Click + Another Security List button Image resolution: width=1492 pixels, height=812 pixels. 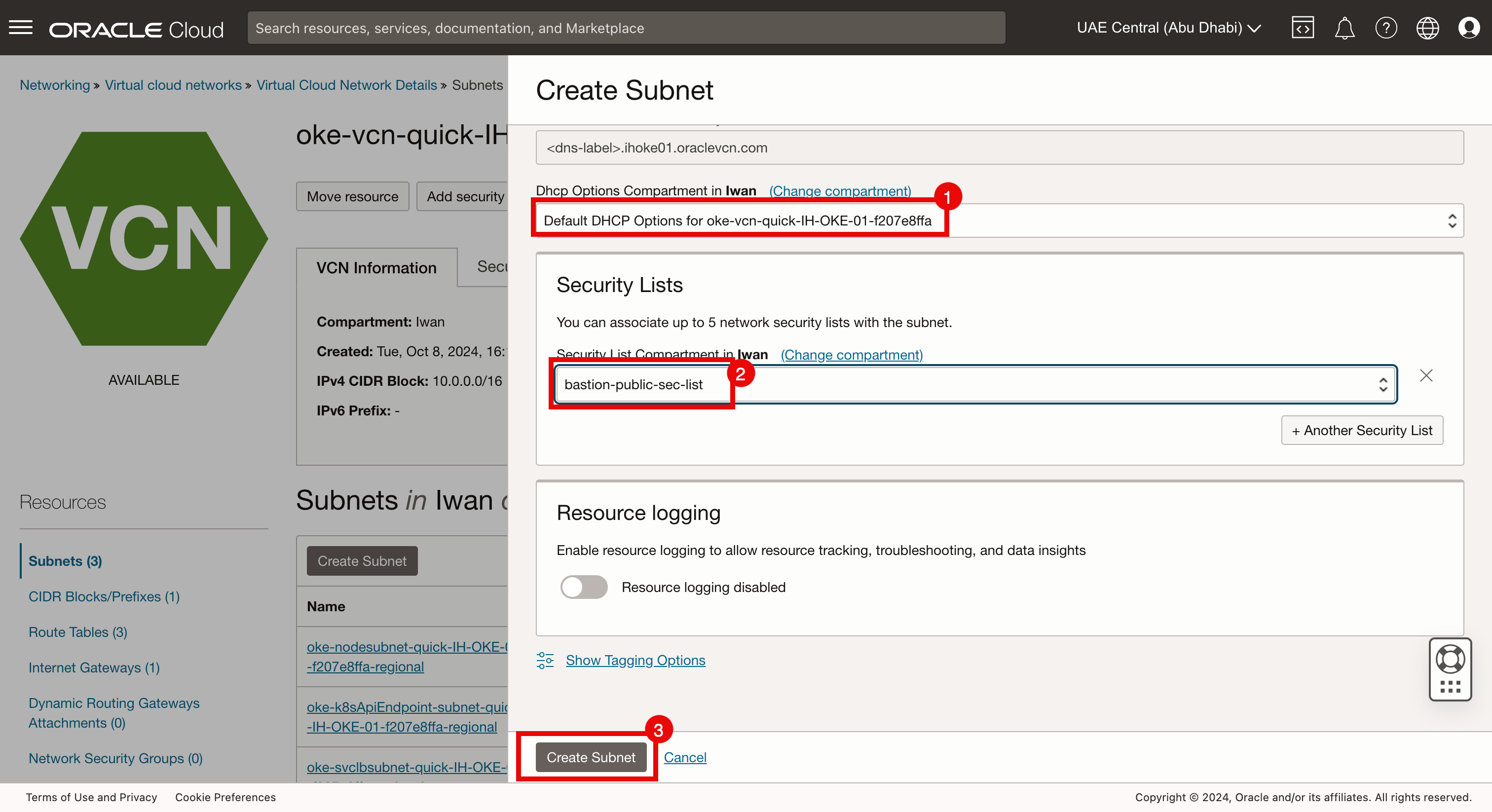pos(1361,430)
